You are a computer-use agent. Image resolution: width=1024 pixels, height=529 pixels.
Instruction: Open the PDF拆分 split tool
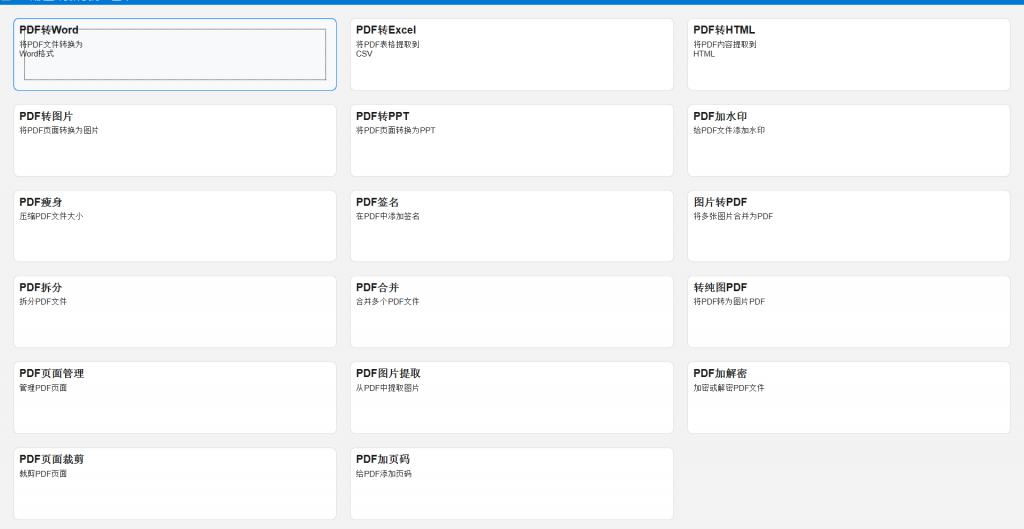[175, 311]
